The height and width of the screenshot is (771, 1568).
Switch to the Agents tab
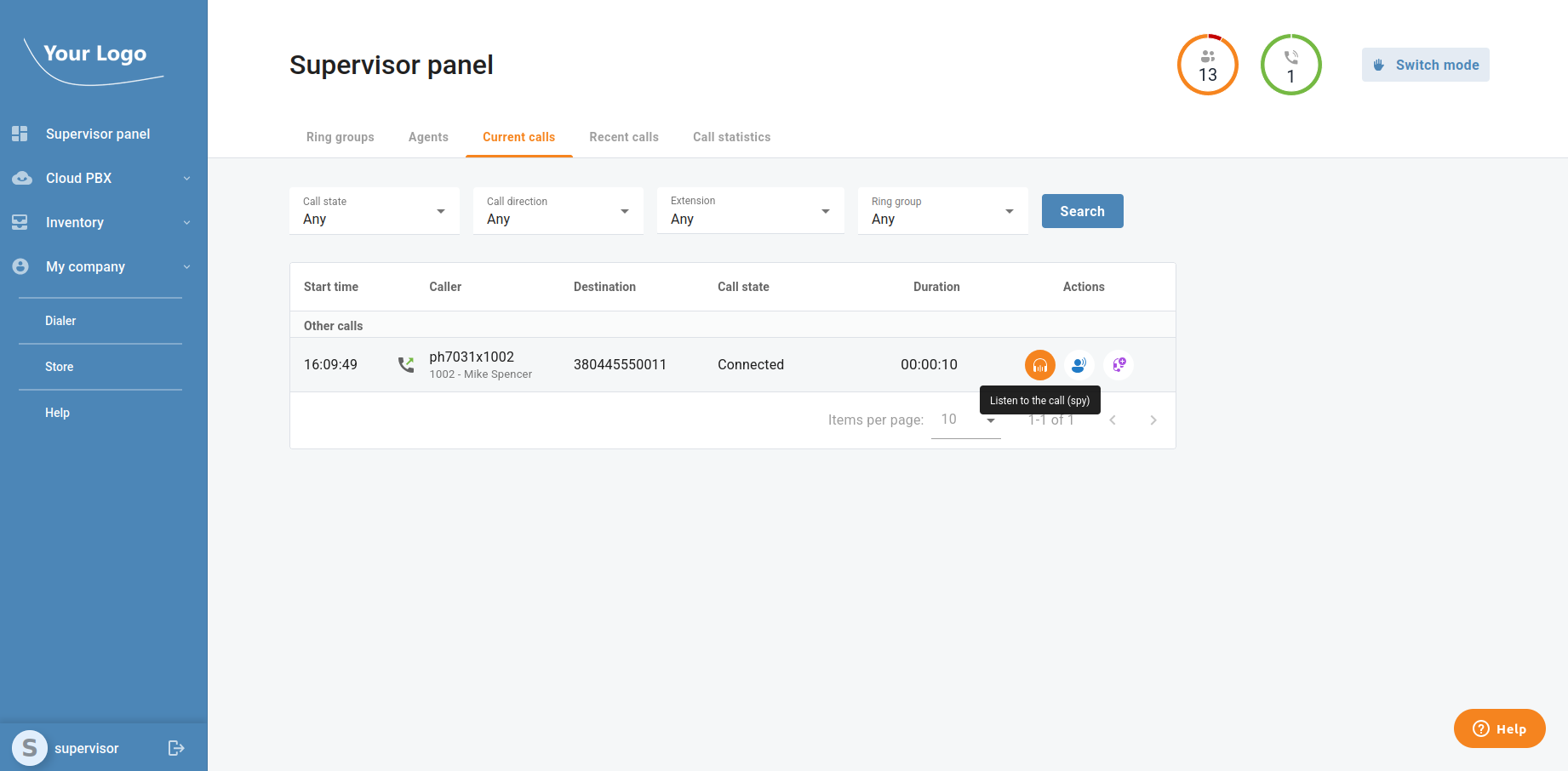[428, 137]
